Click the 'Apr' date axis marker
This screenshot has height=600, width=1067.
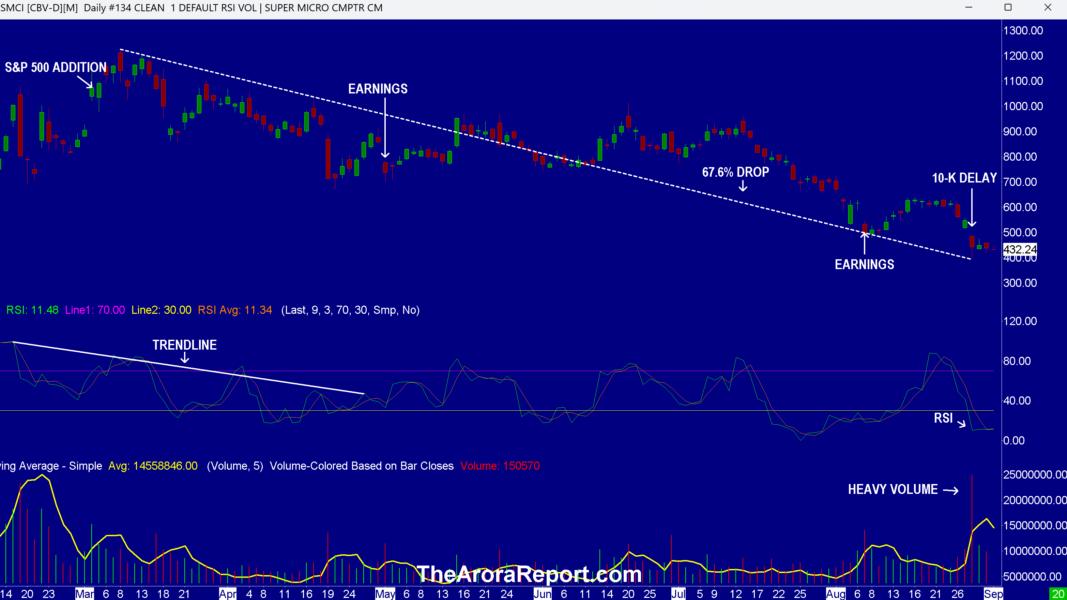tap(227, 594)
